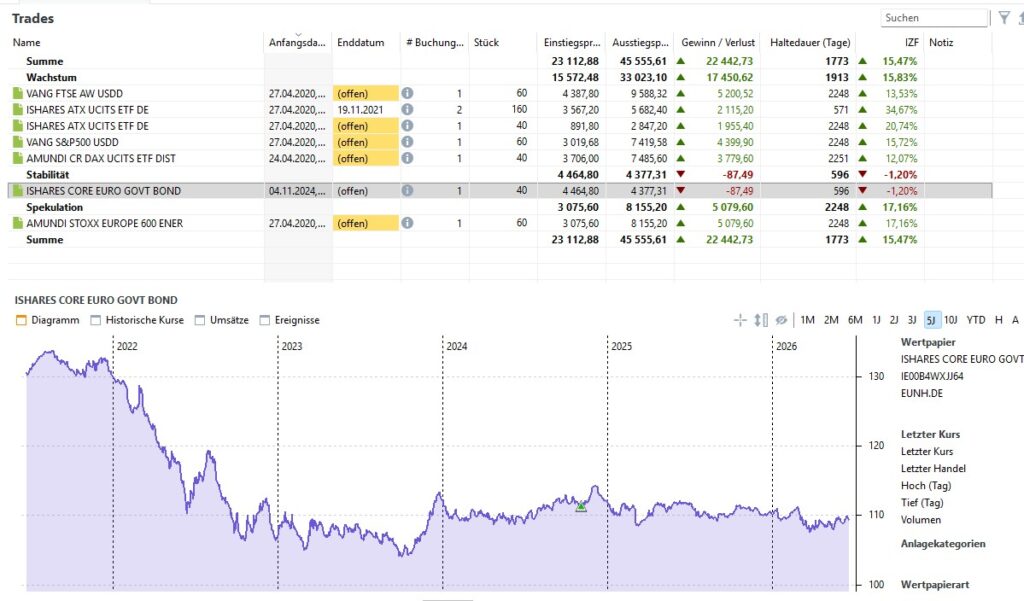Click info icon for ISHARES ATX row with 40 Stück
Image resolution: width=1024 pixels, height=601 pixels.
pos(407,125)
